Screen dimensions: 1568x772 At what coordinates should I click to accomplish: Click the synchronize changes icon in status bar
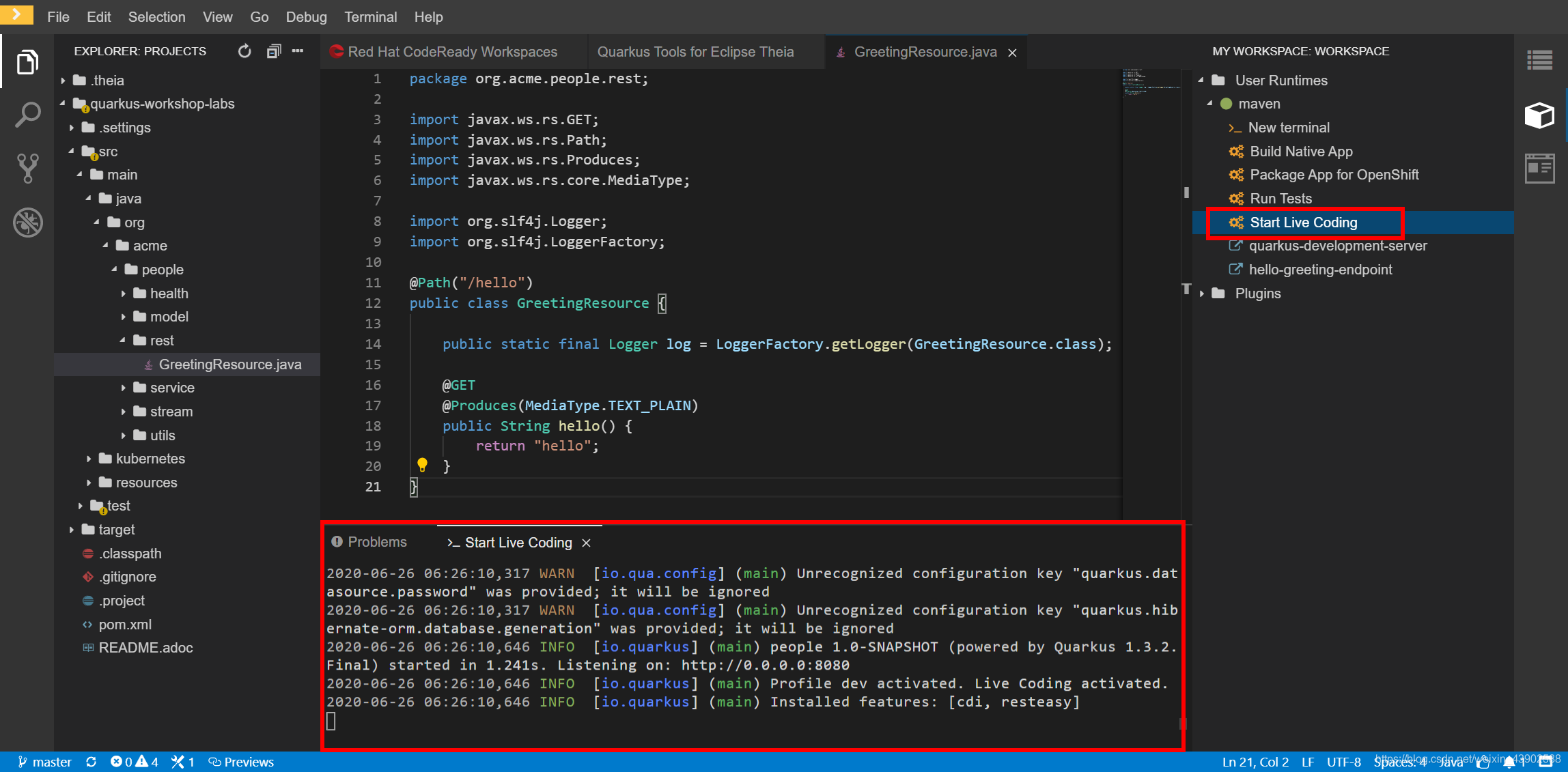[91, 762]
